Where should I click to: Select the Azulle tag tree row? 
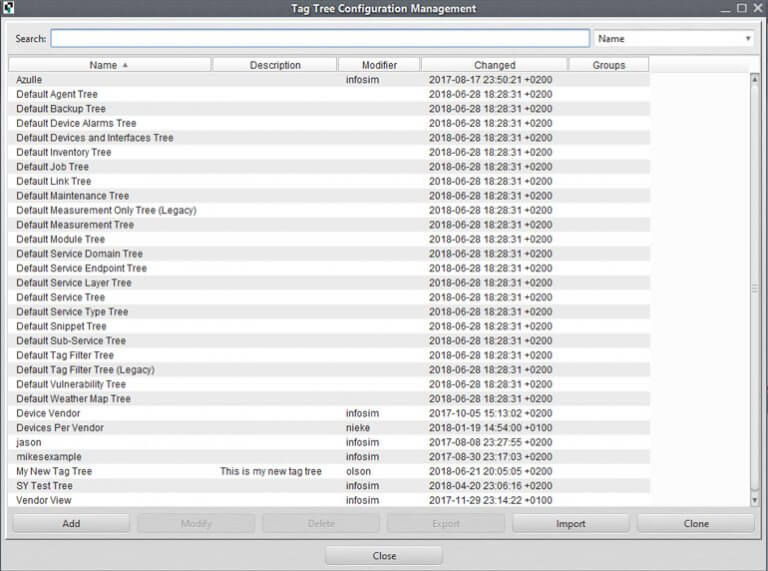coord(30,79)
